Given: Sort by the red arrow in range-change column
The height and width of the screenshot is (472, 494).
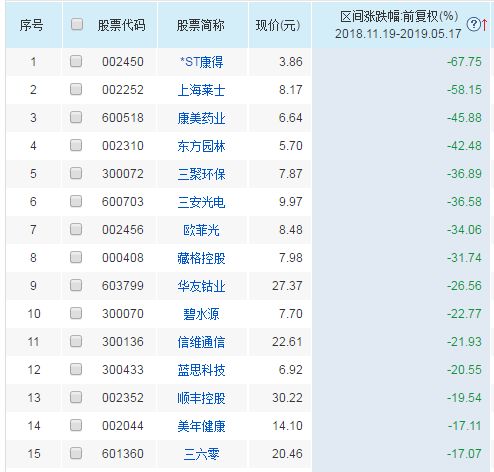Looking at the screenshot, I should pos(484,25).
